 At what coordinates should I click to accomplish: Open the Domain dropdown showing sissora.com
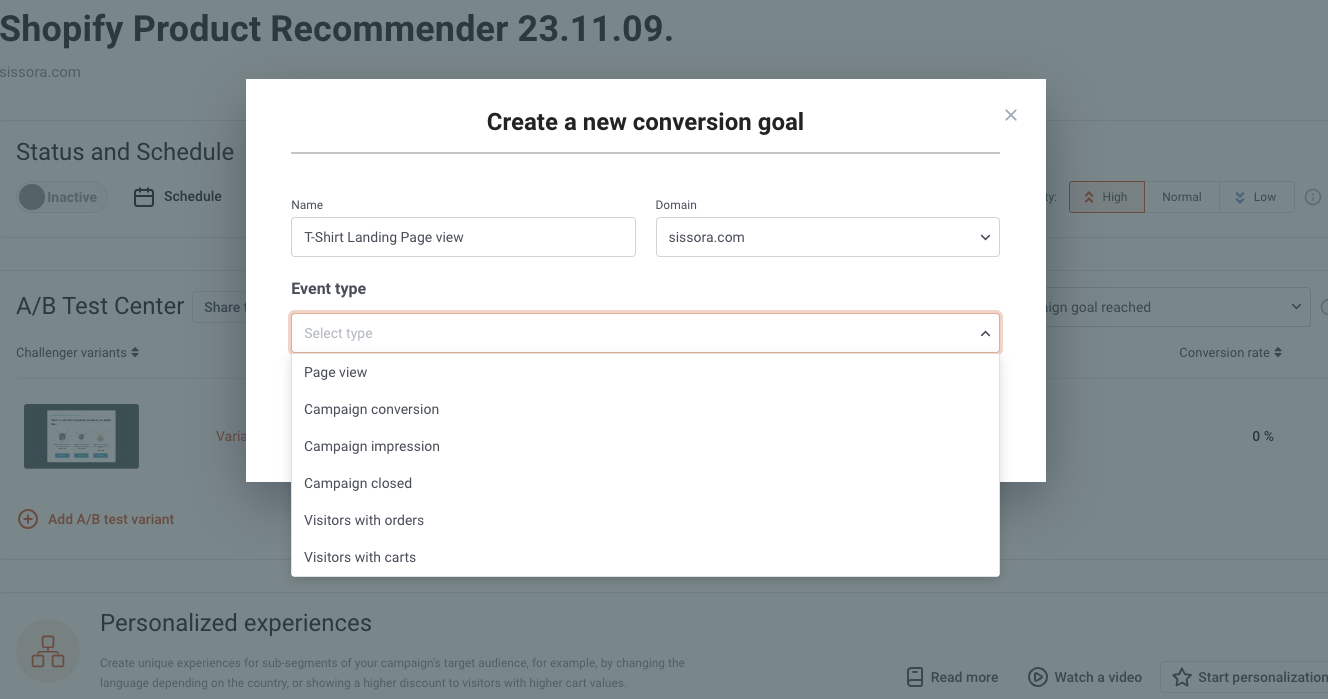(x=827, y=237)
